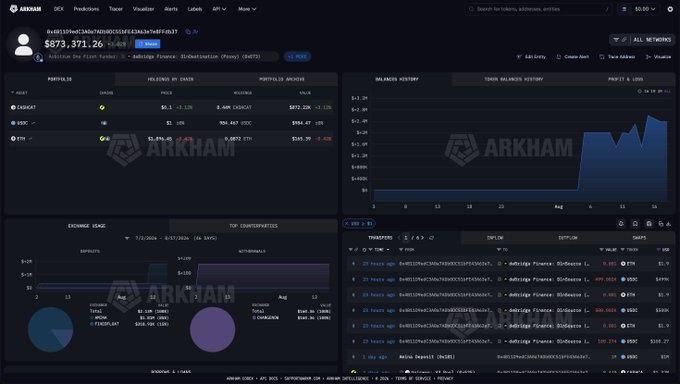Open the Predictions menu item

(x=86, y=9)
